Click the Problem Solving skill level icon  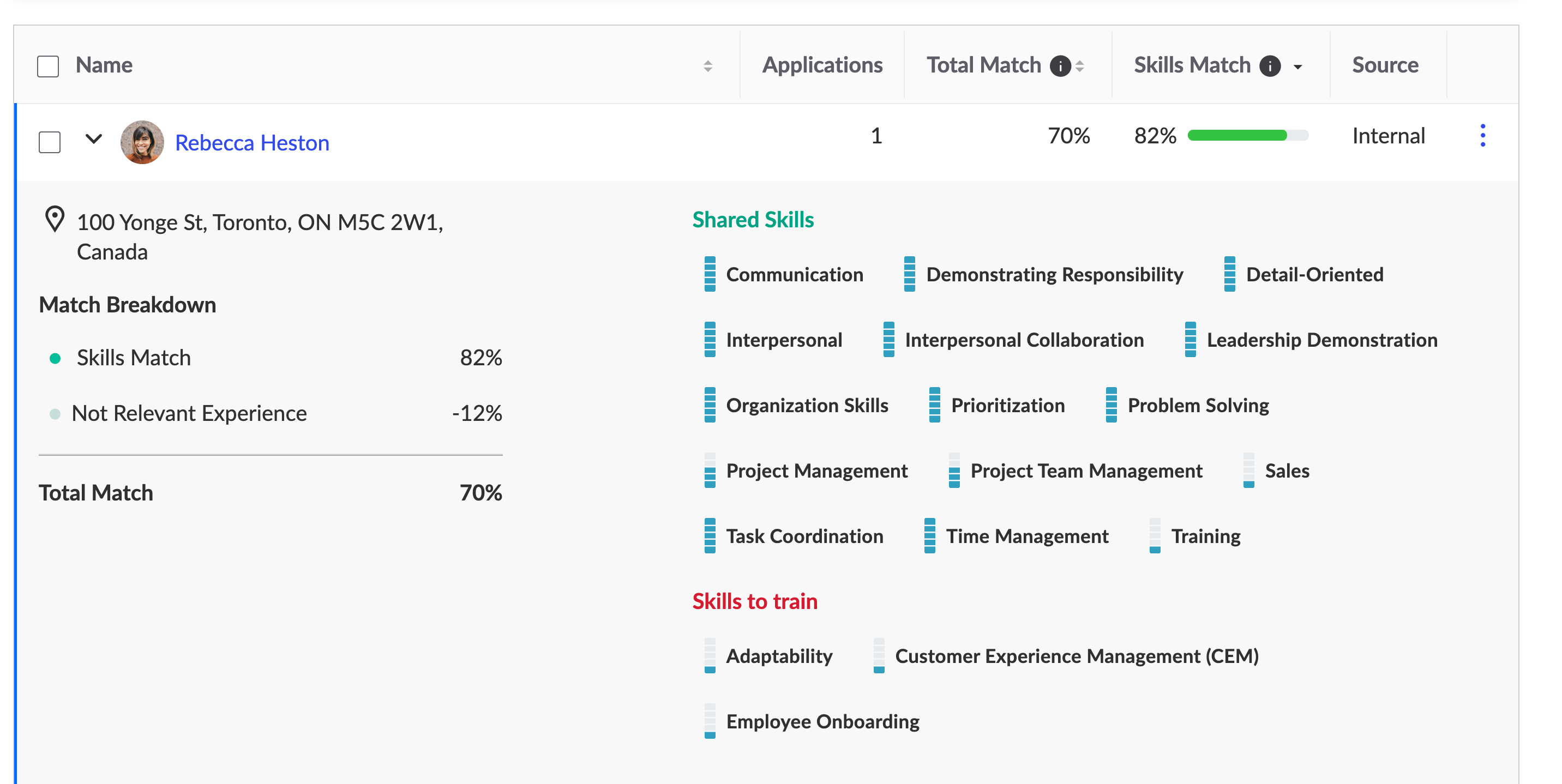(x=1112, y=405)
